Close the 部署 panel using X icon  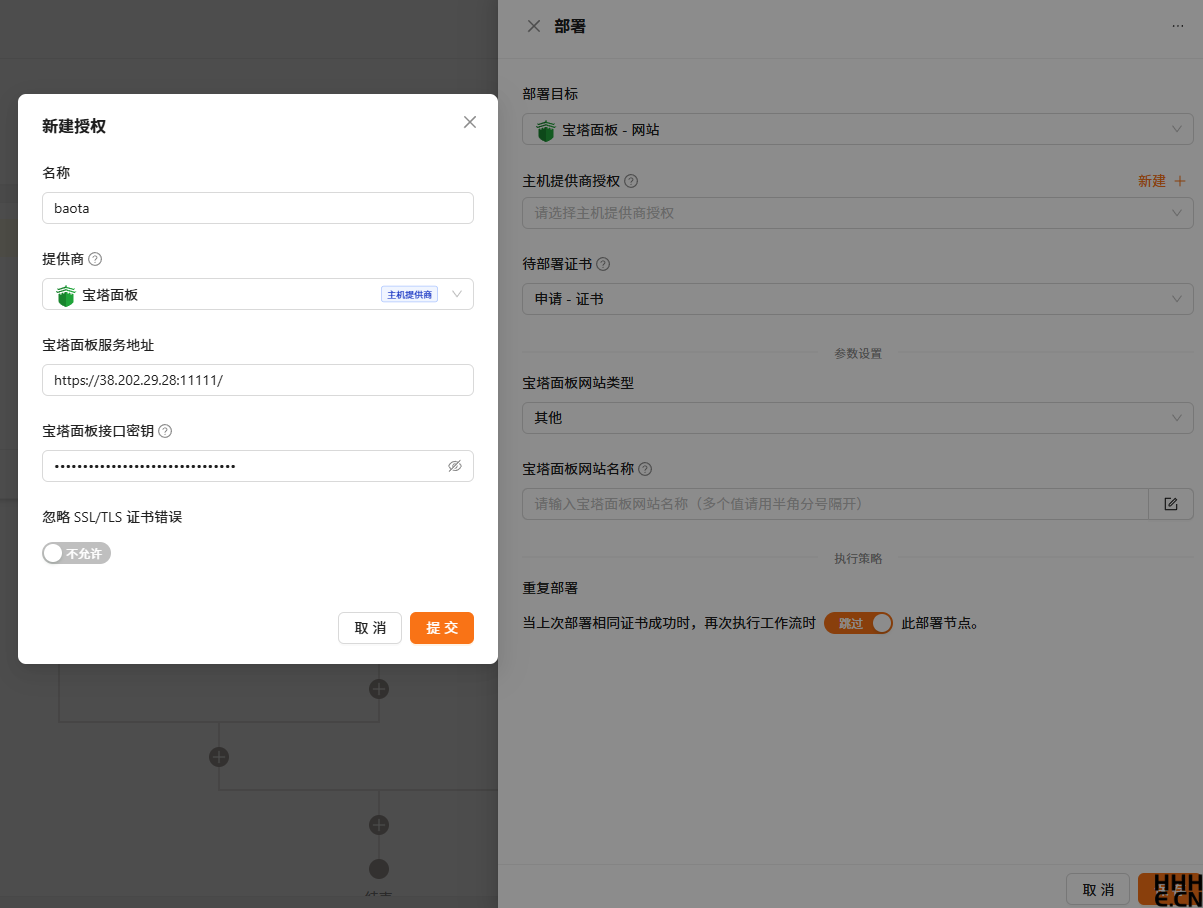coord(534,26)
